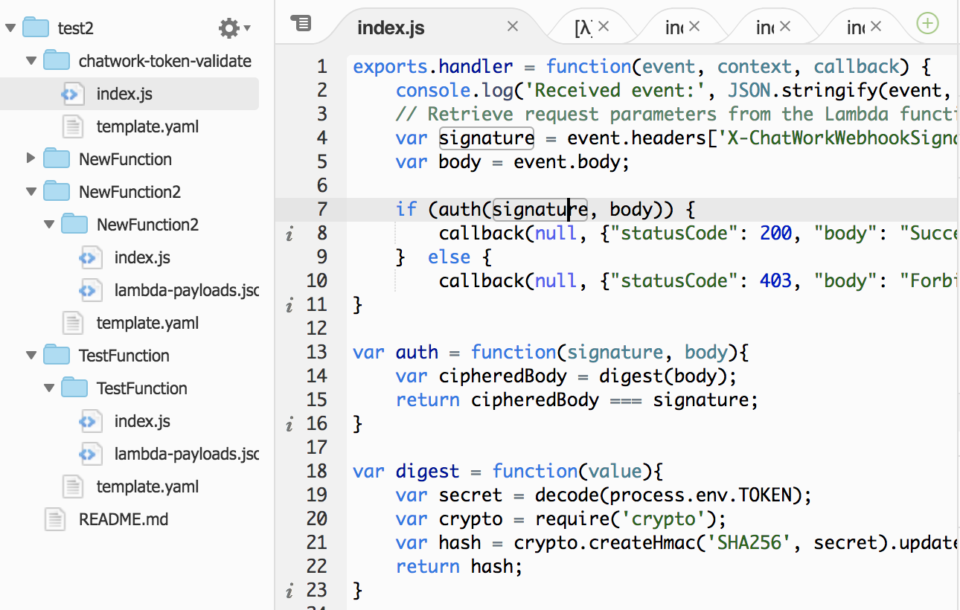Create a new tab with the plus icon

[926, 25]
